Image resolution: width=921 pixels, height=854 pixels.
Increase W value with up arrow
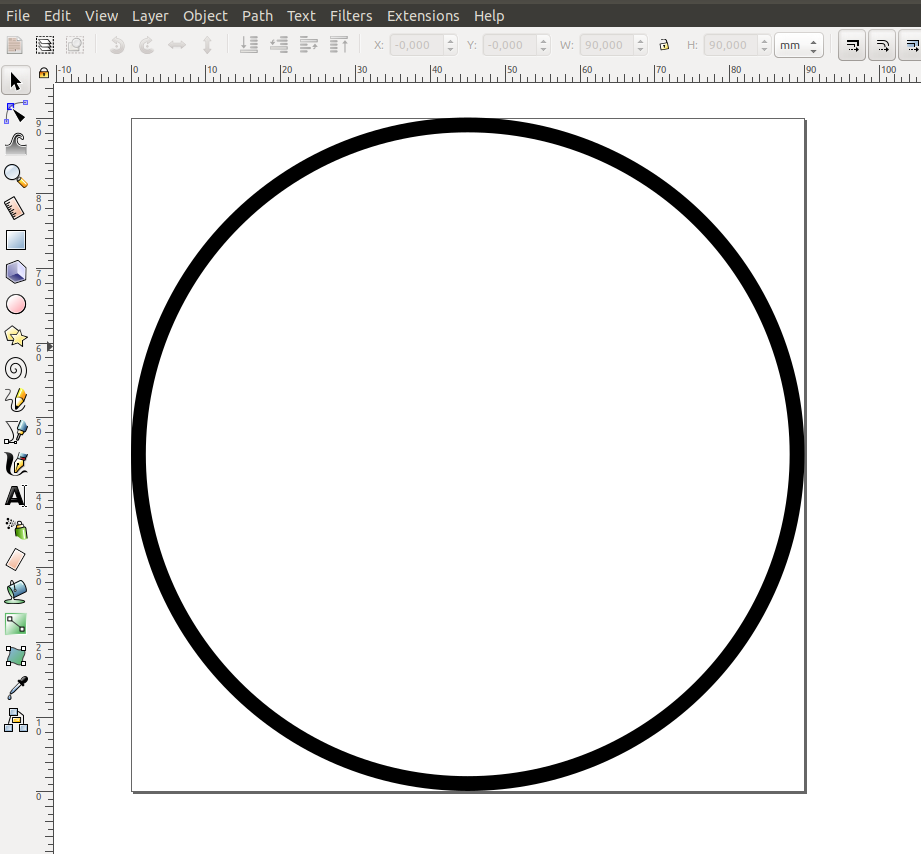point(641,41)
